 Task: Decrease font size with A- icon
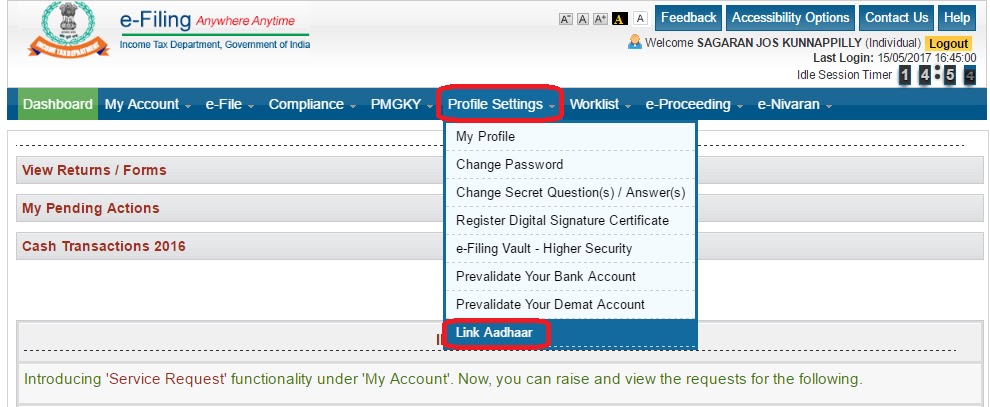tap(566, 19)
